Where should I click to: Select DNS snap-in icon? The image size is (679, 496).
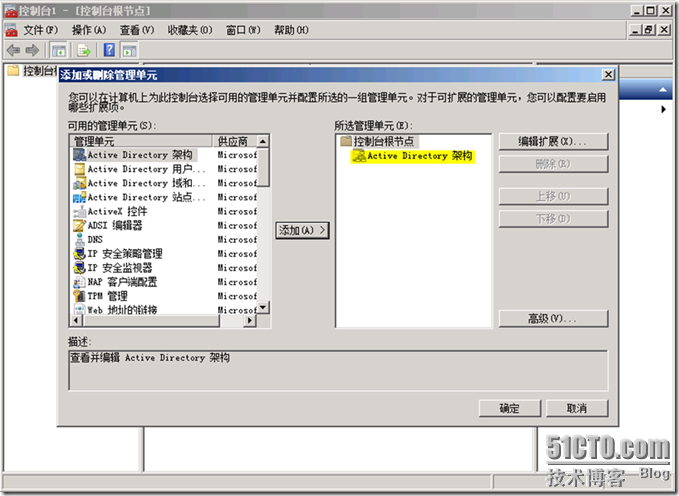(80, 240)
